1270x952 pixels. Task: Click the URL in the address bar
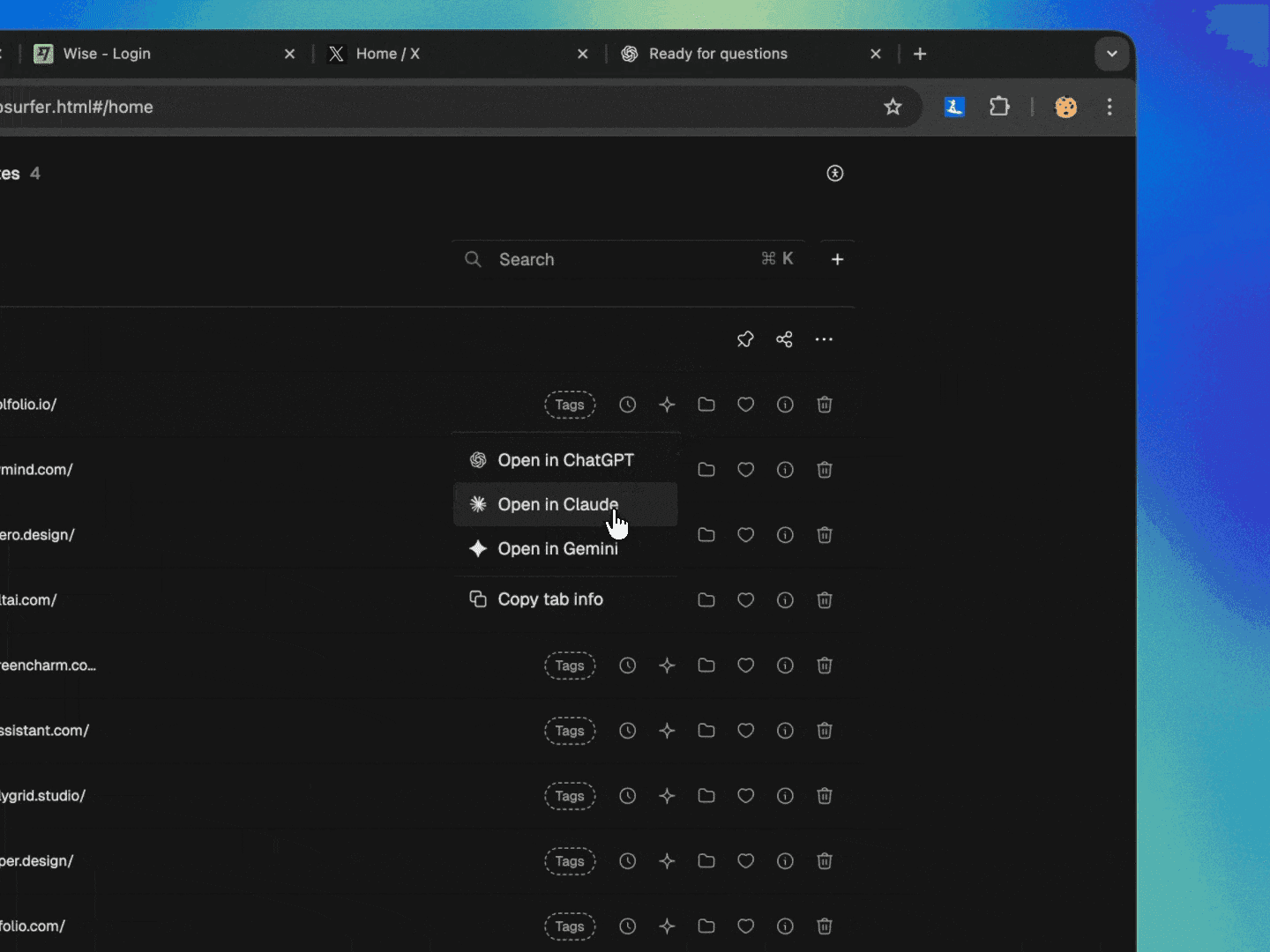coord(77,107)
